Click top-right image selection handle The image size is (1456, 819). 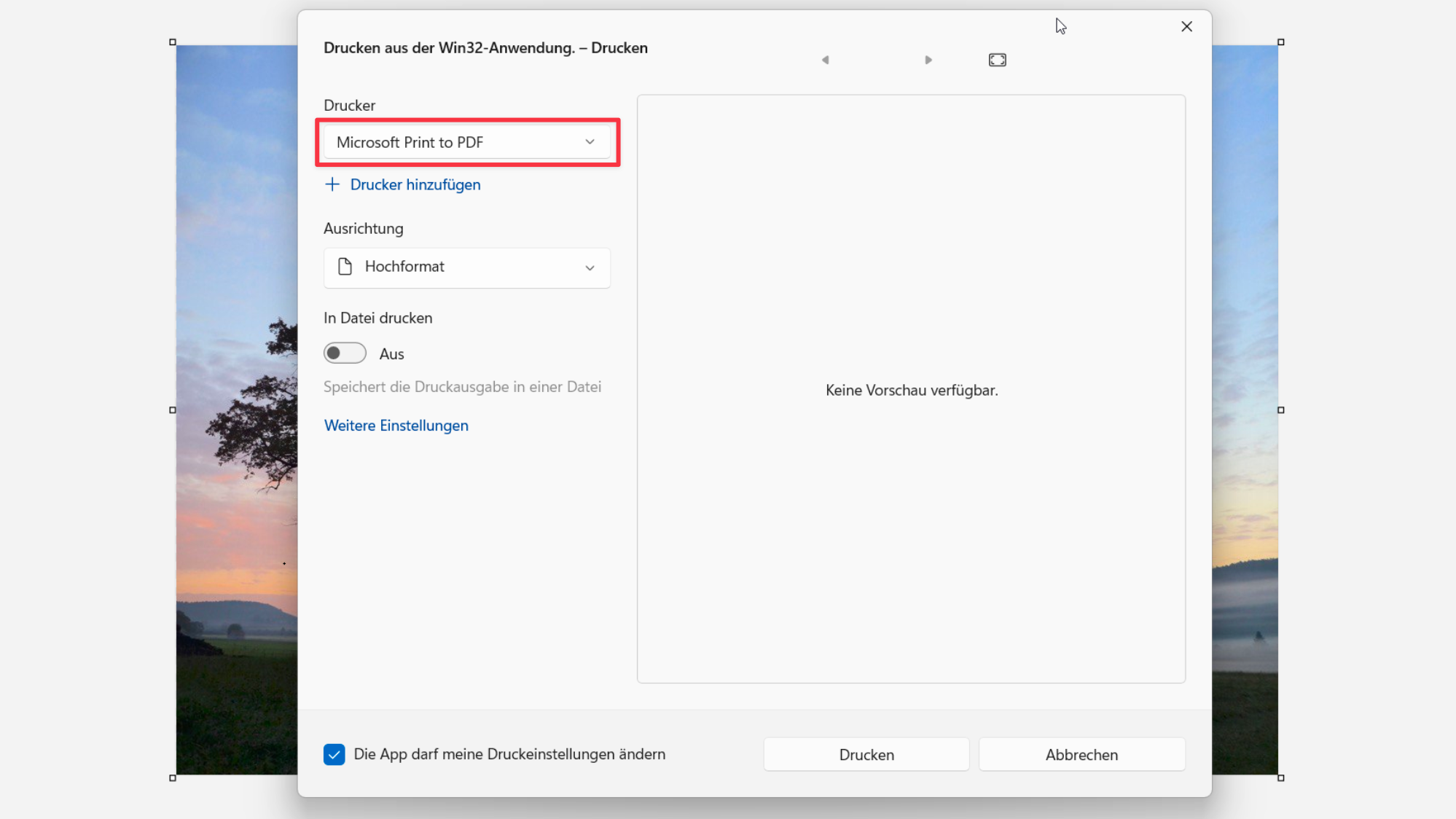[x=1281, y=42]
